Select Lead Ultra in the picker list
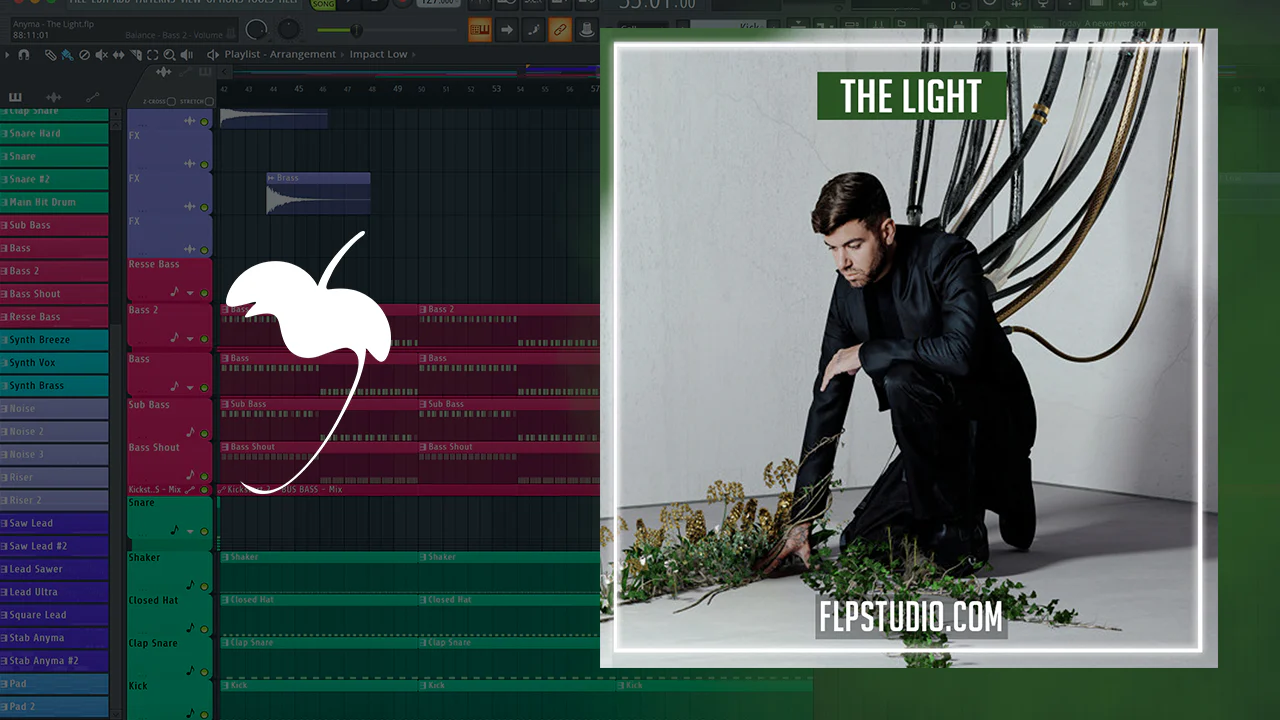1280x720 pixels. tap(54, 592)
